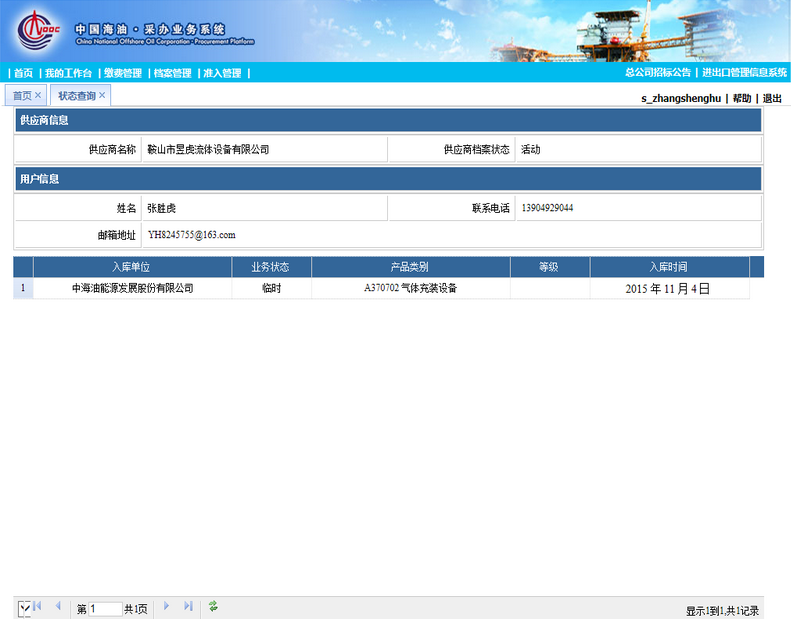Viewport: 791px width, 619px height.
Task: Open 准入管理 menu
Action: (x=222, y=73)
